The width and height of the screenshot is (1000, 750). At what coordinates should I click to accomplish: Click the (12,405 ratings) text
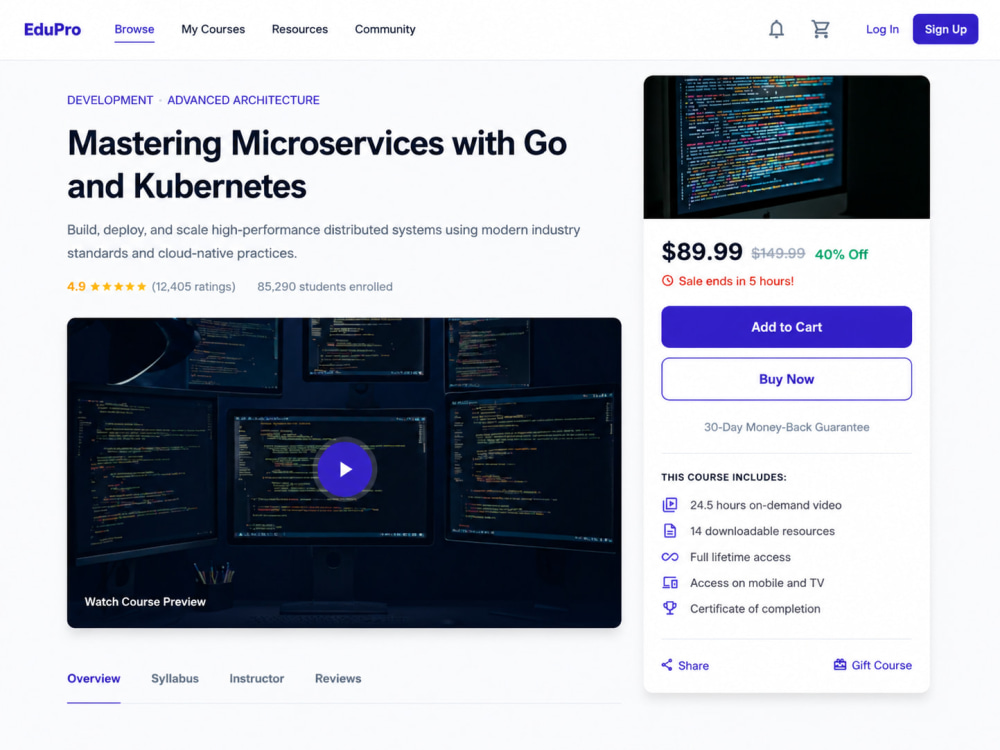tap(193, 286)
